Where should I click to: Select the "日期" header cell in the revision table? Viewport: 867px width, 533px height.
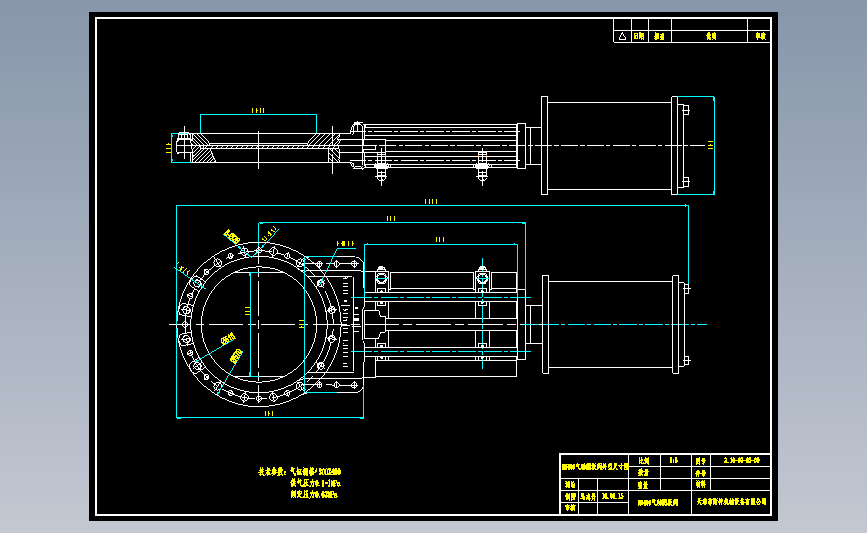click(x=639, y=36)
